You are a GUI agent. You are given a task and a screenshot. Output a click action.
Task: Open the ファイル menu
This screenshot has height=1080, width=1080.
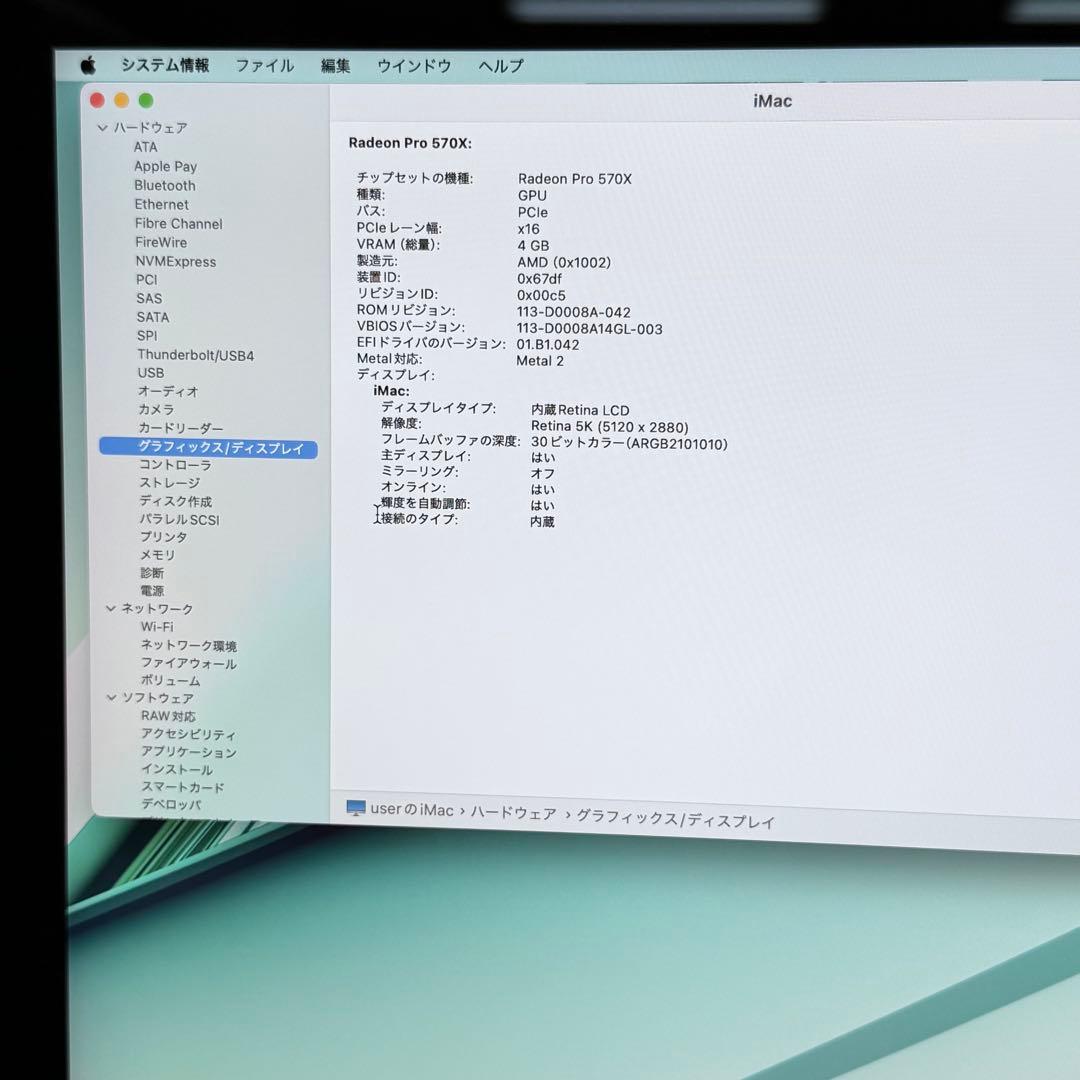click(x=265, y=66)
